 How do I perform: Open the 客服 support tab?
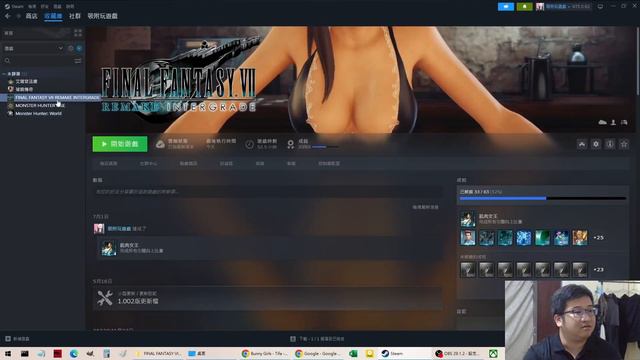[291, 163]
